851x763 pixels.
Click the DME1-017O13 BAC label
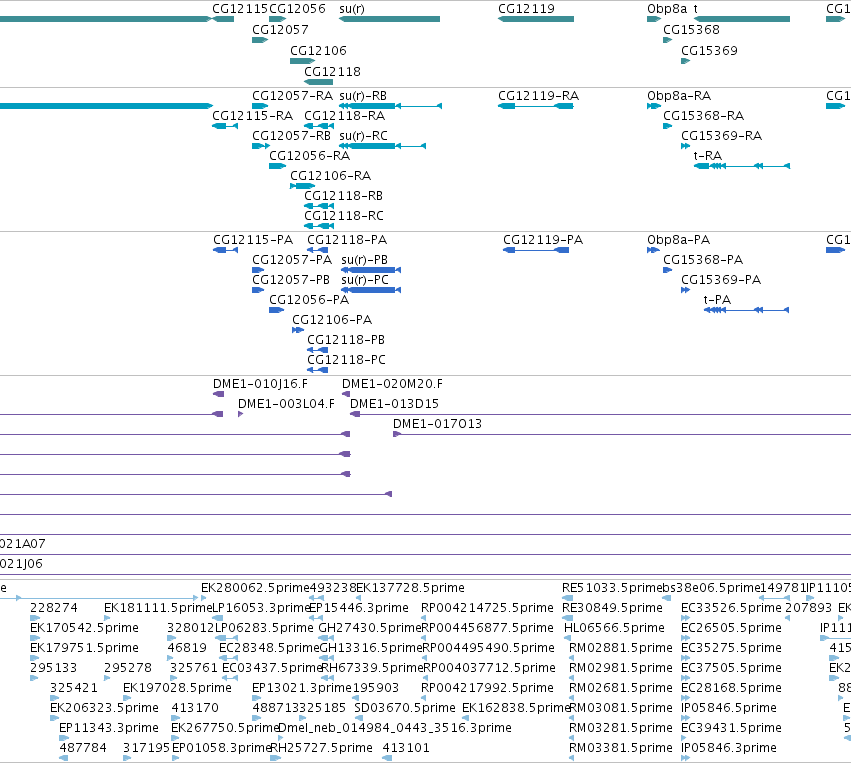pos(437,424)
